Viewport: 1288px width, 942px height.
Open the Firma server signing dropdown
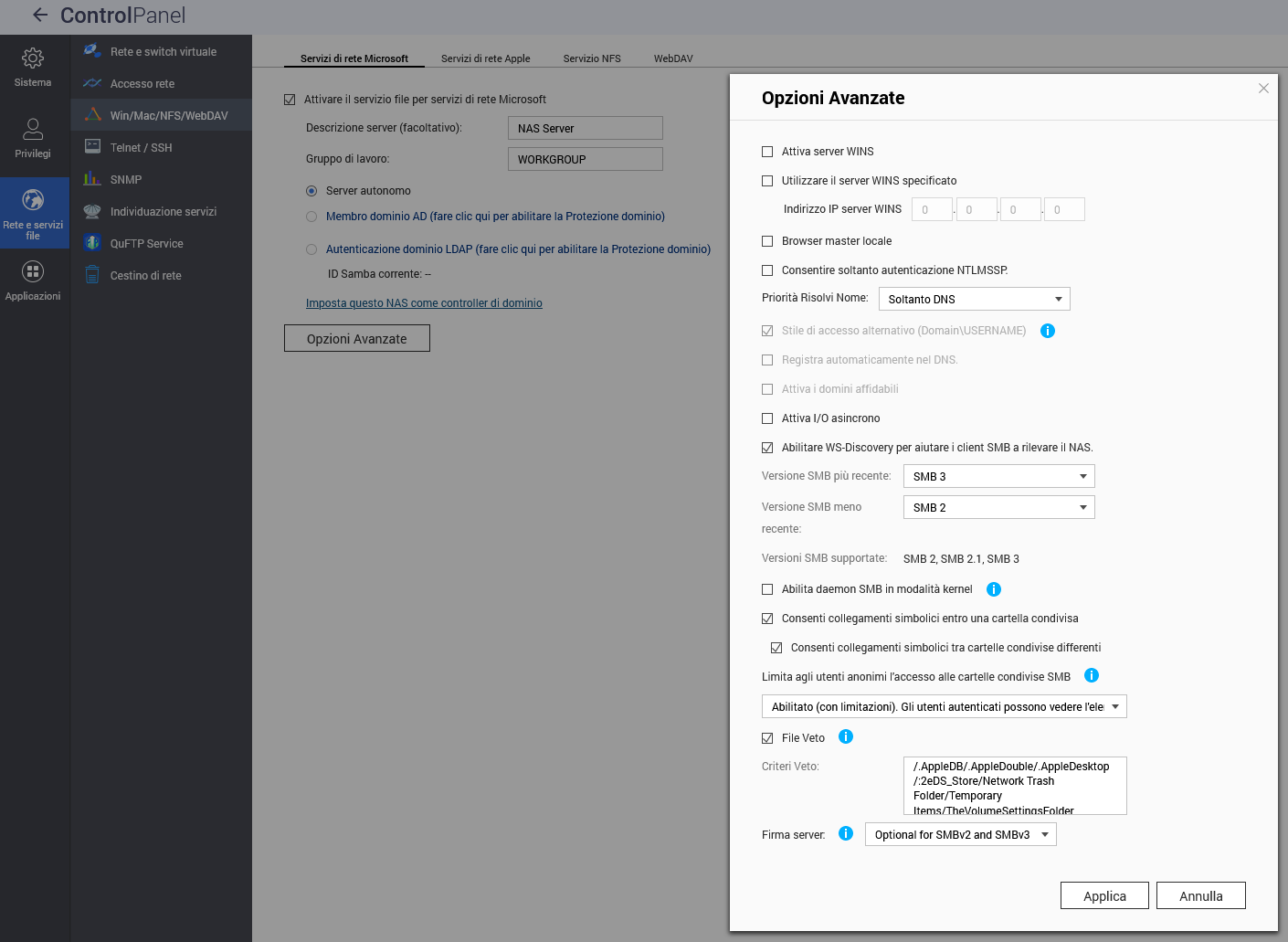[960, 834]
